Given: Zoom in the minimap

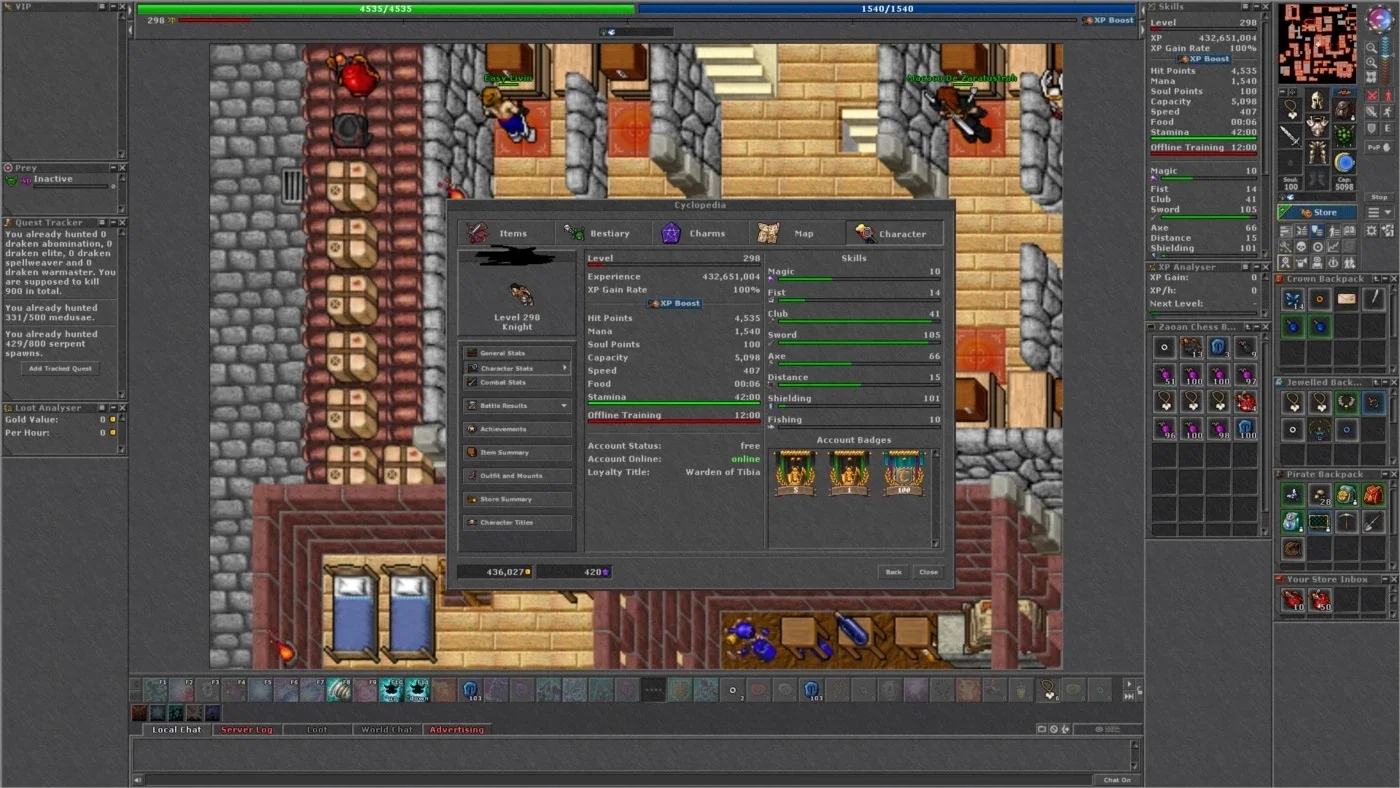Looking at the screenshot, I should (x=1372, y=63).
